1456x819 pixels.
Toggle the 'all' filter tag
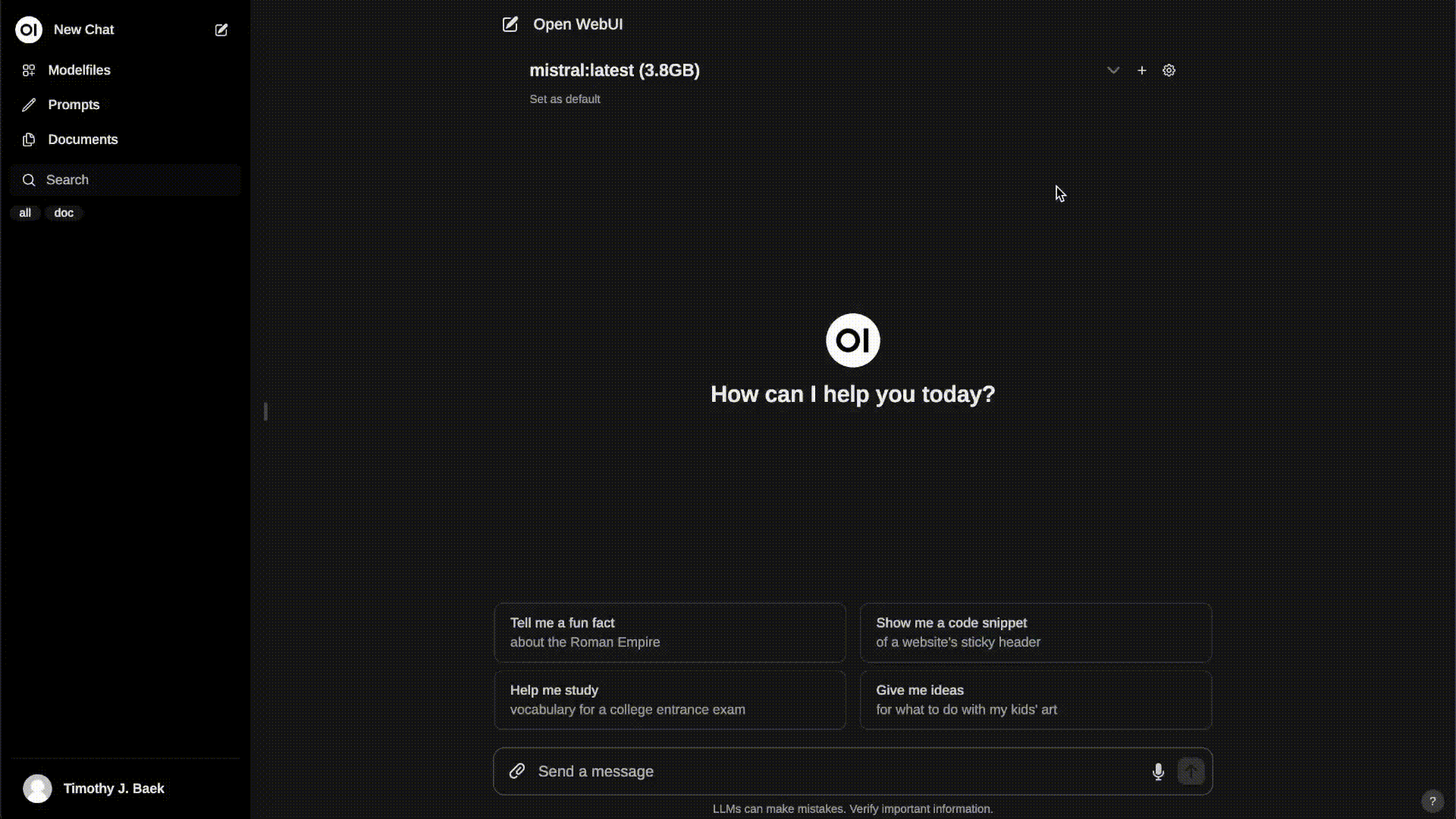[25, 213]
